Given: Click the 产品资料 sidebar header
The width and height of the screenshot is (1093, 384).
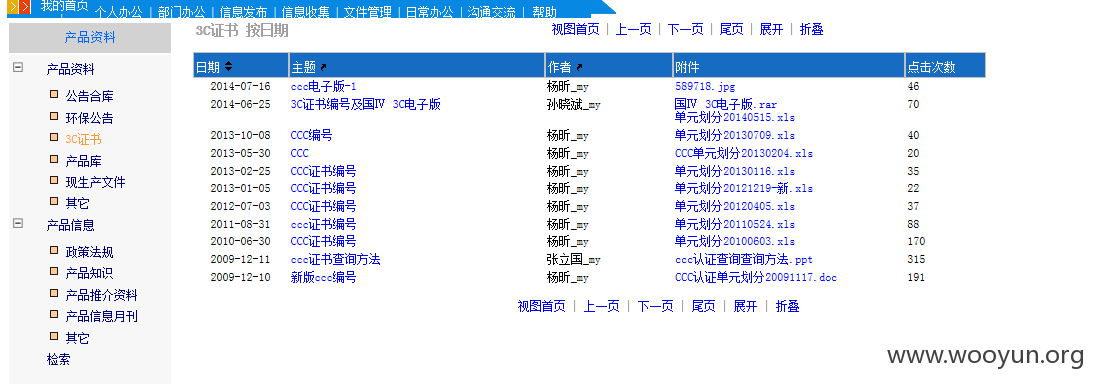Looking at the screenshot, I should pos(90,38).
